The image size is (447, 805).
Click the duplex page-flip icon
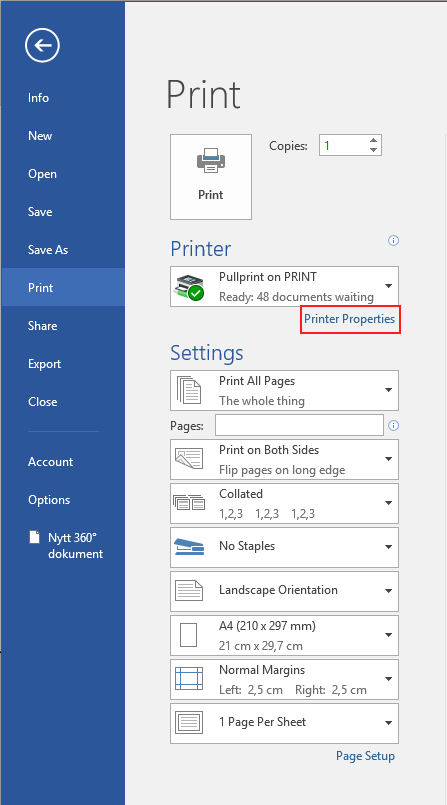189,459
